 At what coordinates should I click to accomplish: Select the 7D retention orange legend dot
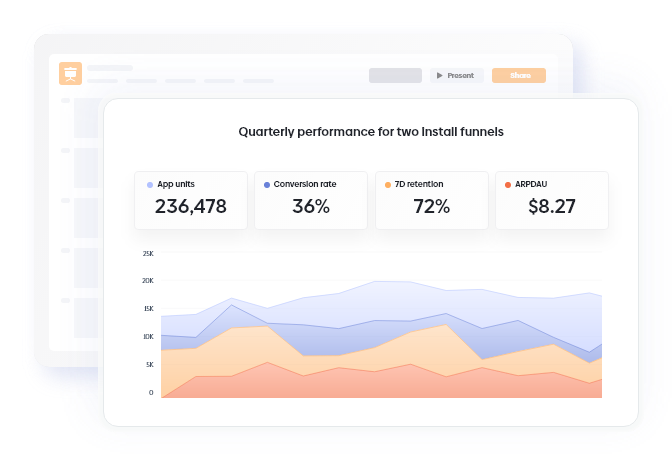[x=387, y=185]
